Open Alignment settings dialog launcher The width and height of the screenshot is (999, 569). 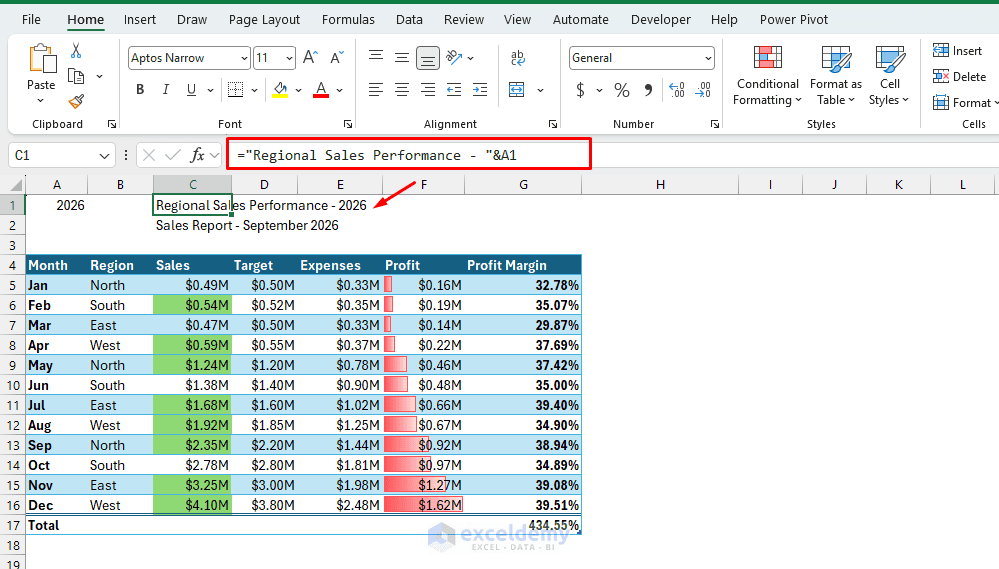tap(553, 124)
